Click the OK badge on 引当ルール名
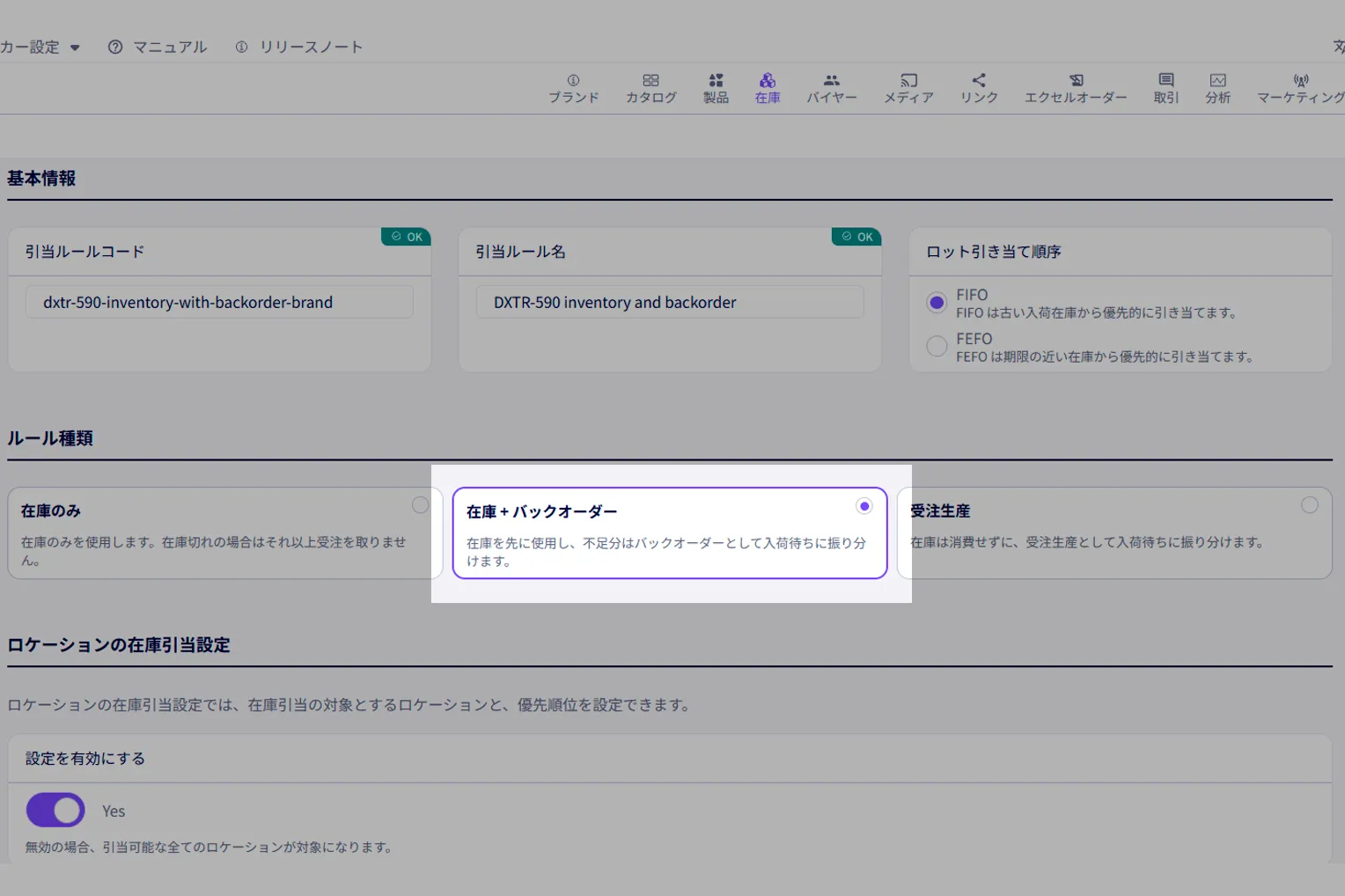The image size is (1345, 896). coord(856,237)
